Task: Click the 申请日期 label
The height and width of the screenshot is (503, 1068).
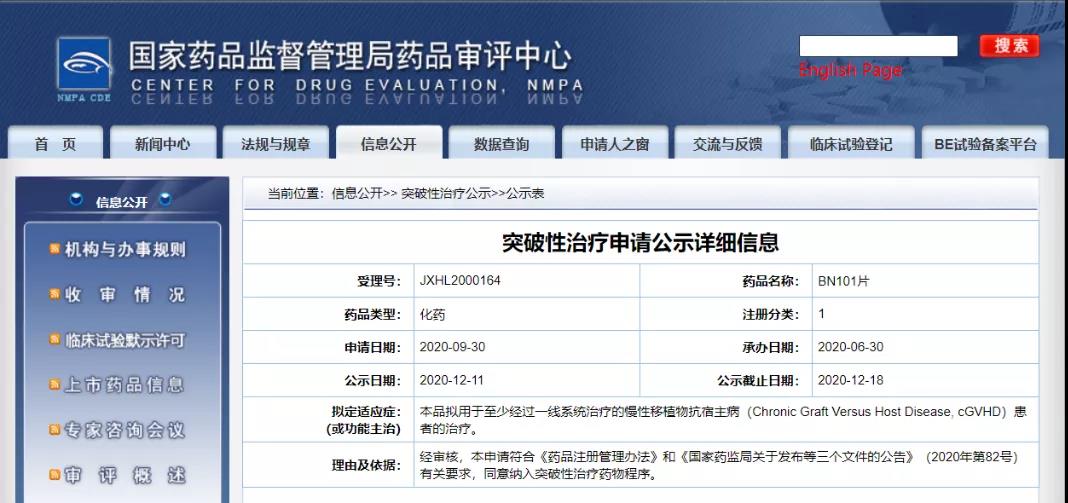Action: pos(372,348)
